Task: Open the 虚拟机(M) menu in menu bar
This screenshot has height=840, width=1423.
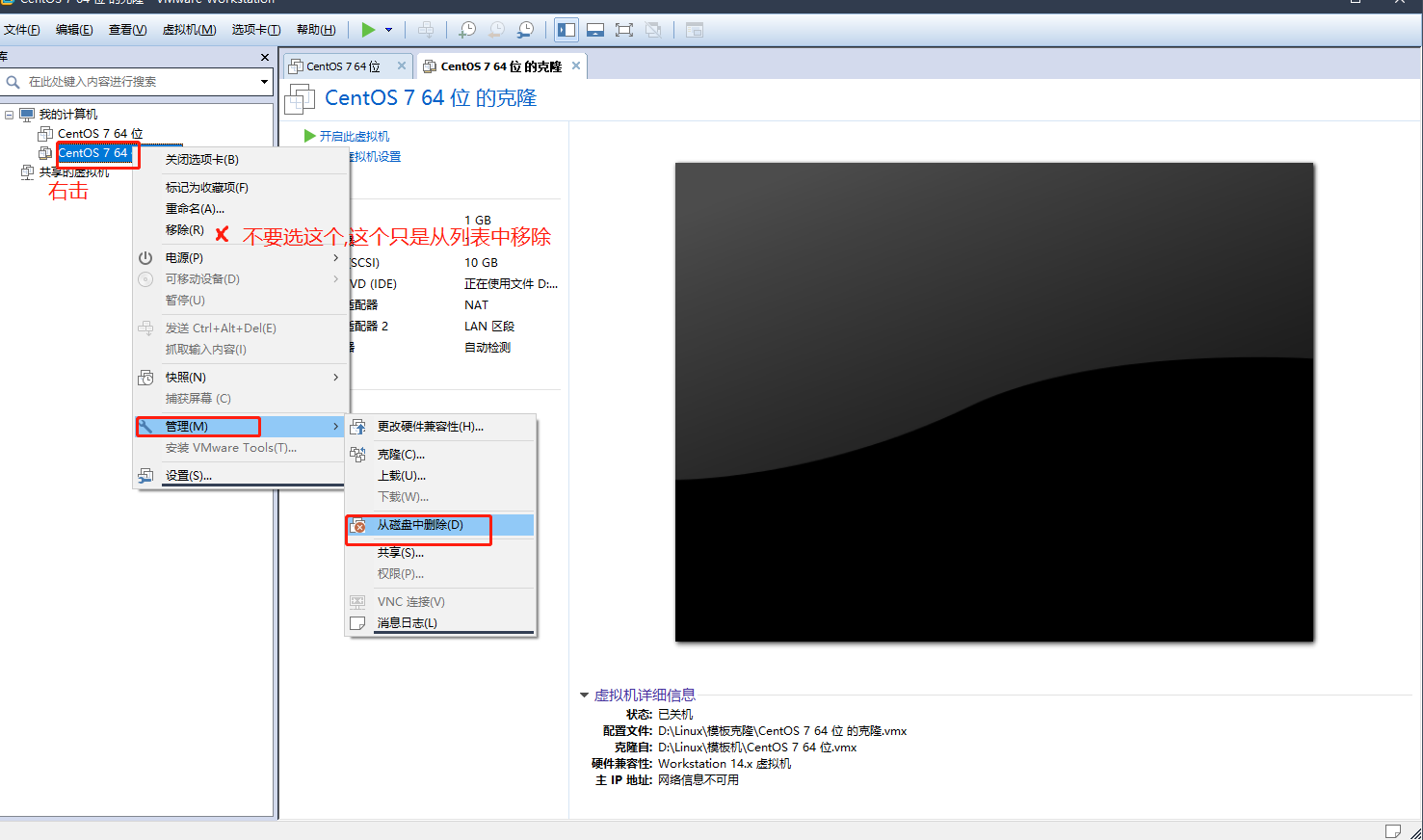Action: (x=189, y=30)
